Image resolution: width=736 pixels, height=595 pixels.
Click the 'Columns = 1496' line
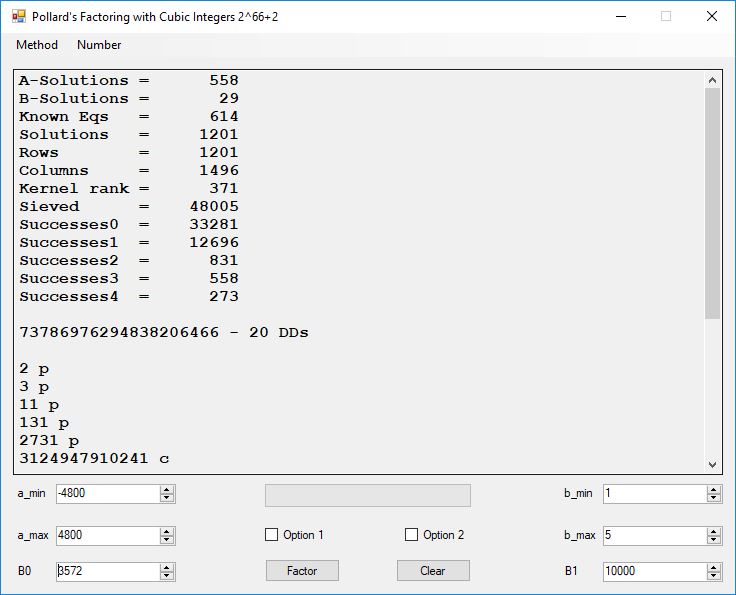pyautogui.click(x=129, y=170)
